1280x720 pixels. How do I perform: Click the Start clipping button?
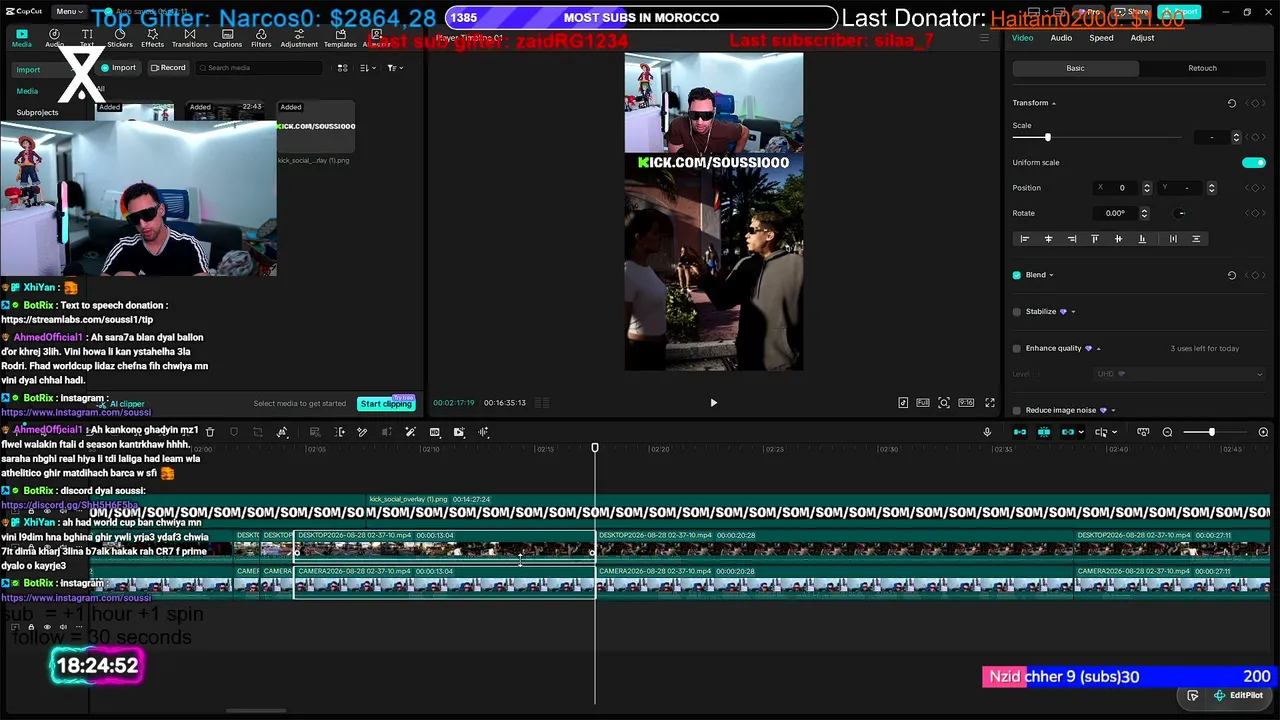pyautogui.click(x=386, y=403)
